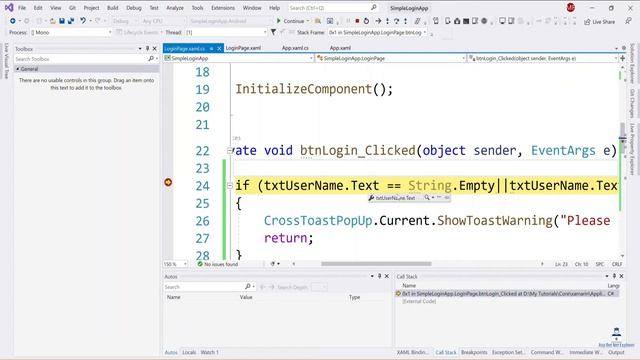Pin the Call Stack window

[x=614, y=276]
